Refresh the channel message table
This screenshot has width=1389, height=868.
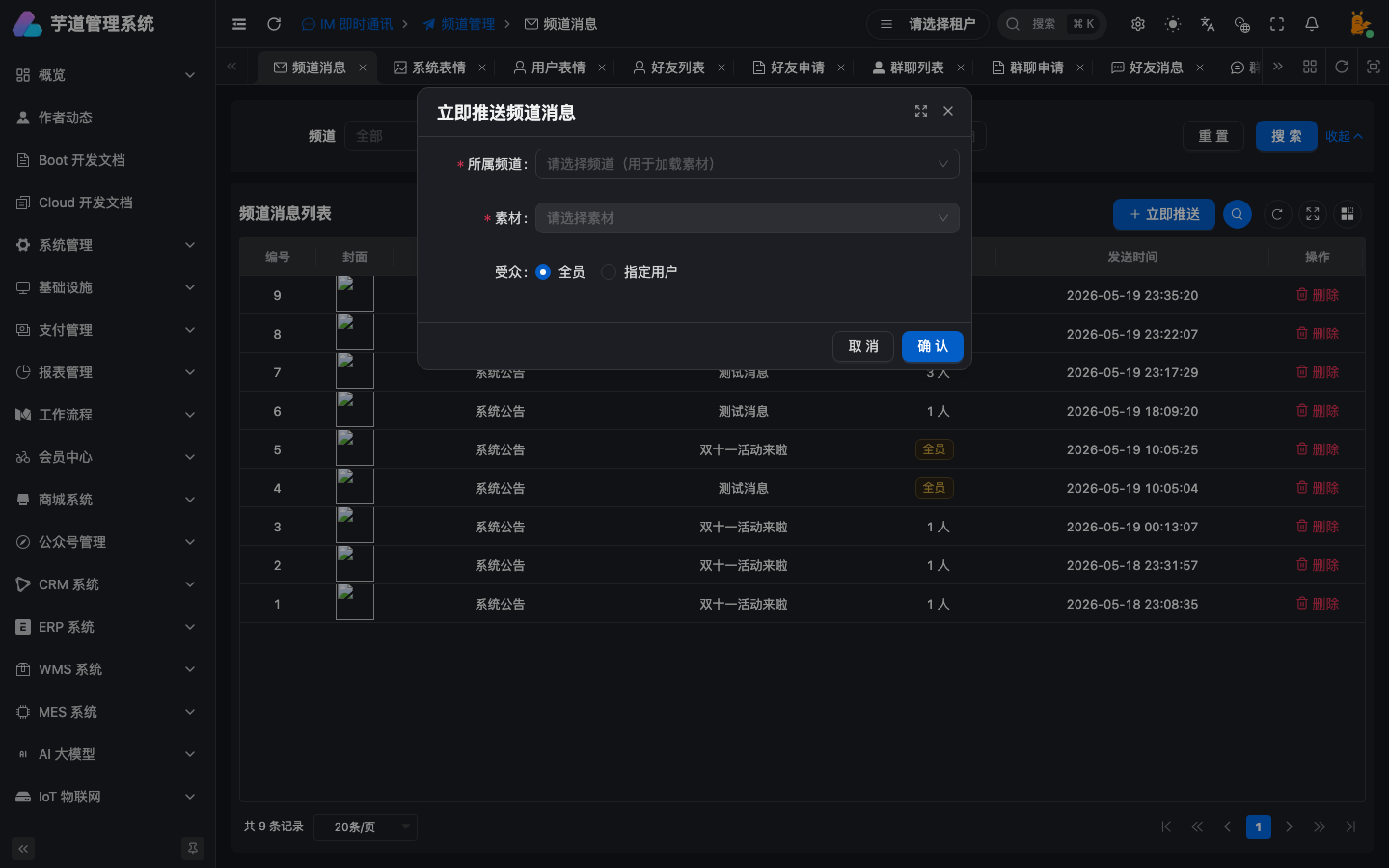(x=1277, y=214)
